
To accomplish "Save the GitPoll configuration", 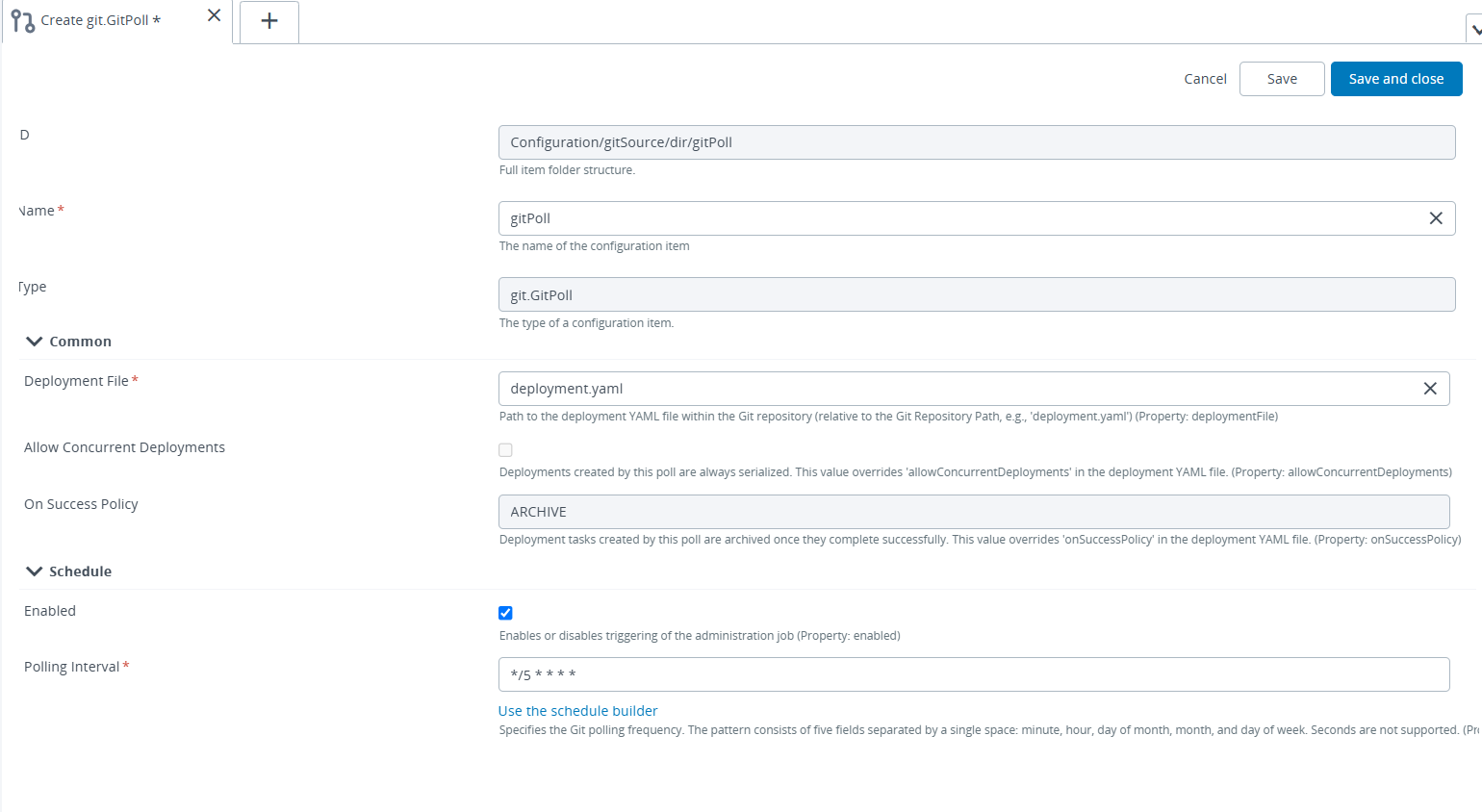I will click(x=1282, y=79).
